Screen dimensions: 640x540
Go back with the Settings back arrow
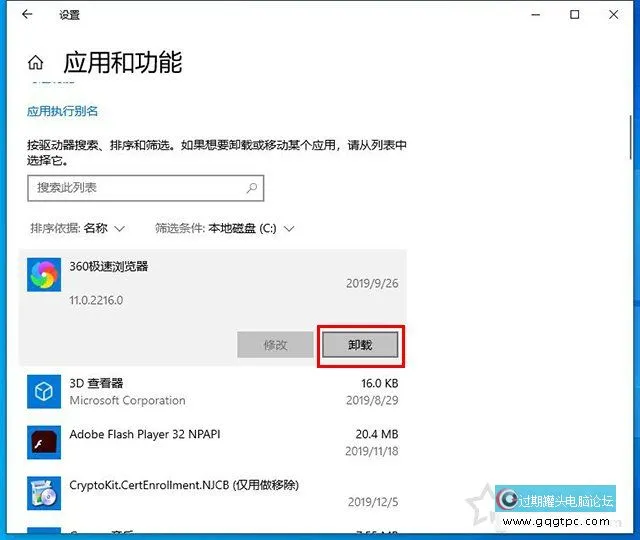point(27,15)
